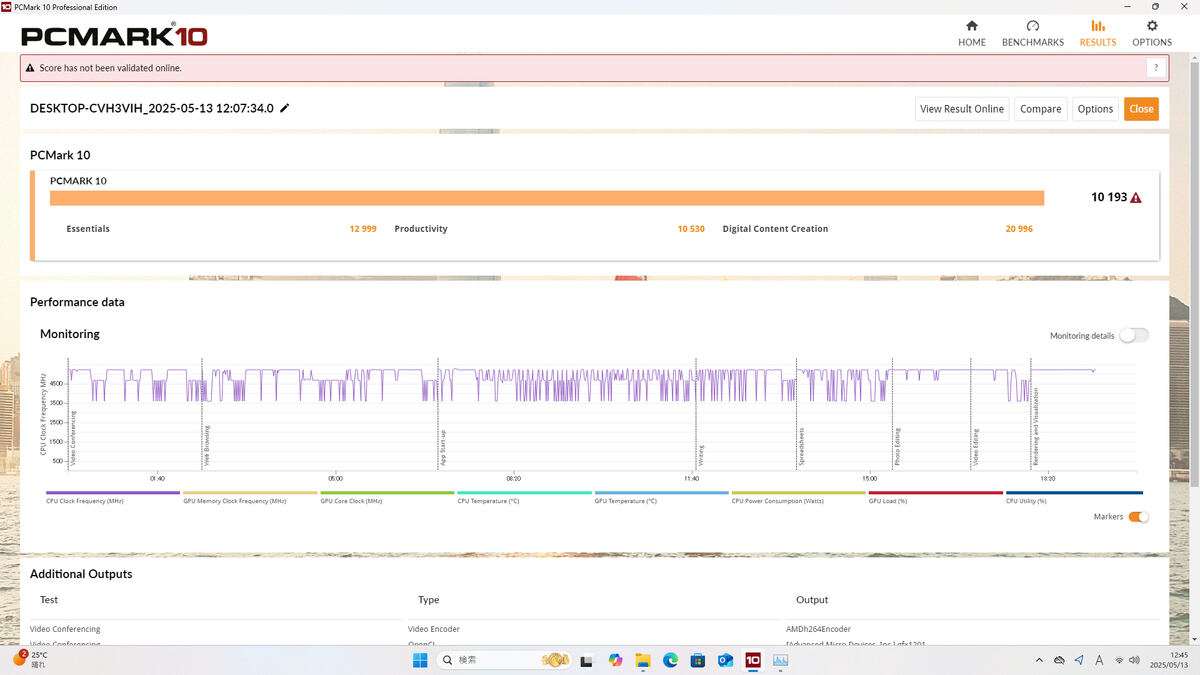Expand hidden system tray icons chevron

pos(1037,660)
